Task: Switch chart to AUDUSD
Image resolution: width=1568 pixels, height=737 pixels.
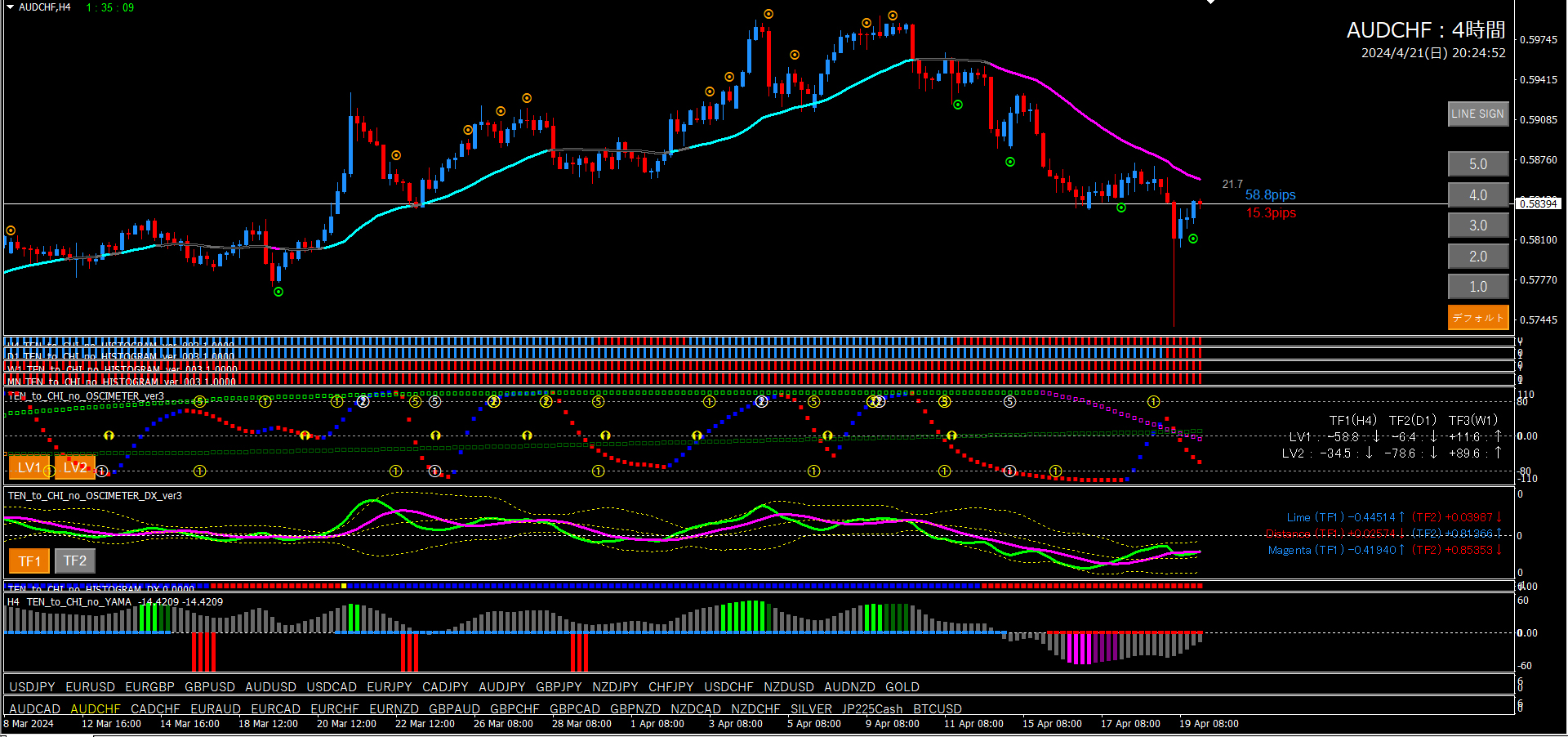Action: [x=270, y=687]
